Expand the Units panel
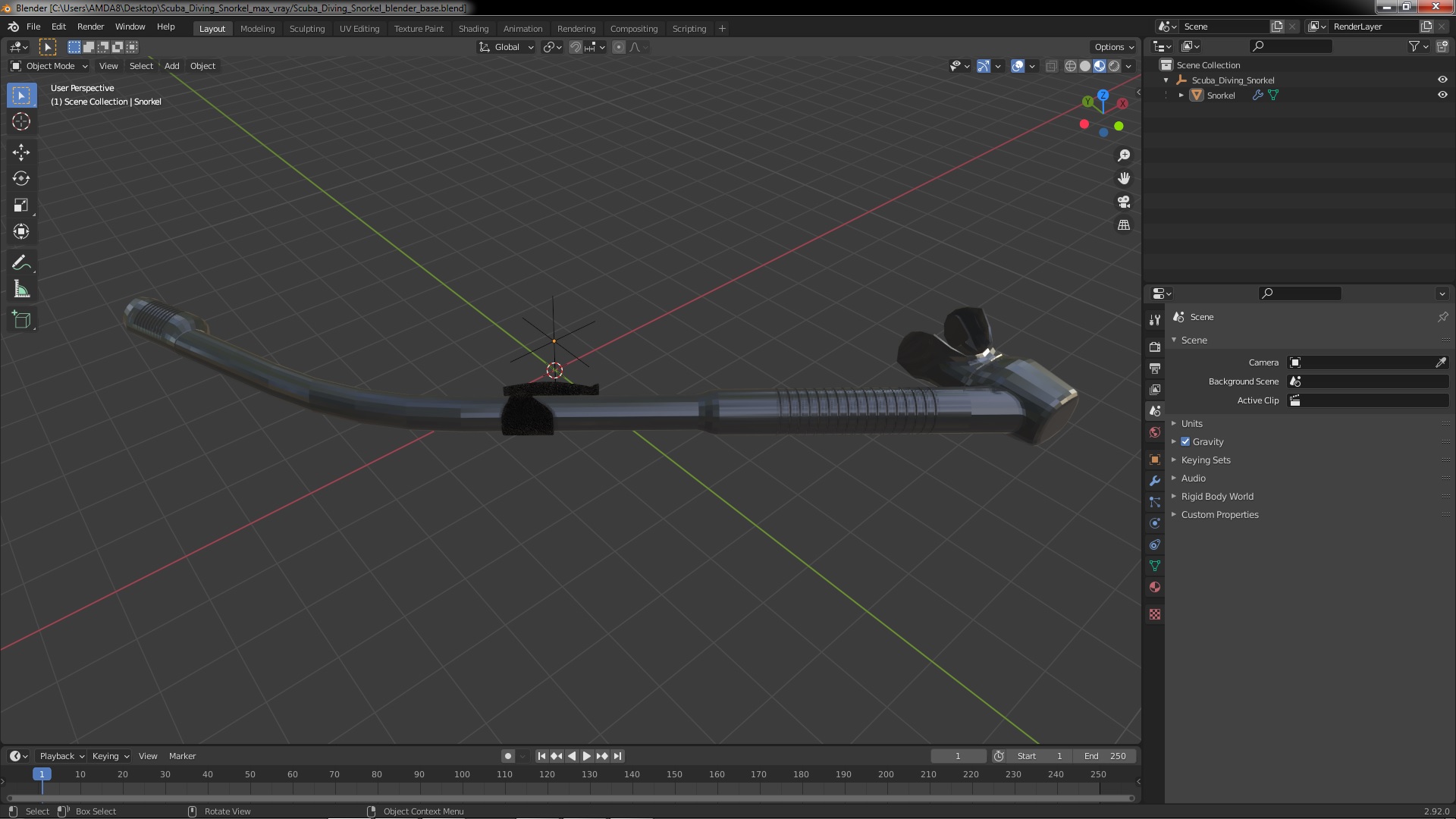The image size is (1456, 819). pyautogui.click(x=1191, y=423)
